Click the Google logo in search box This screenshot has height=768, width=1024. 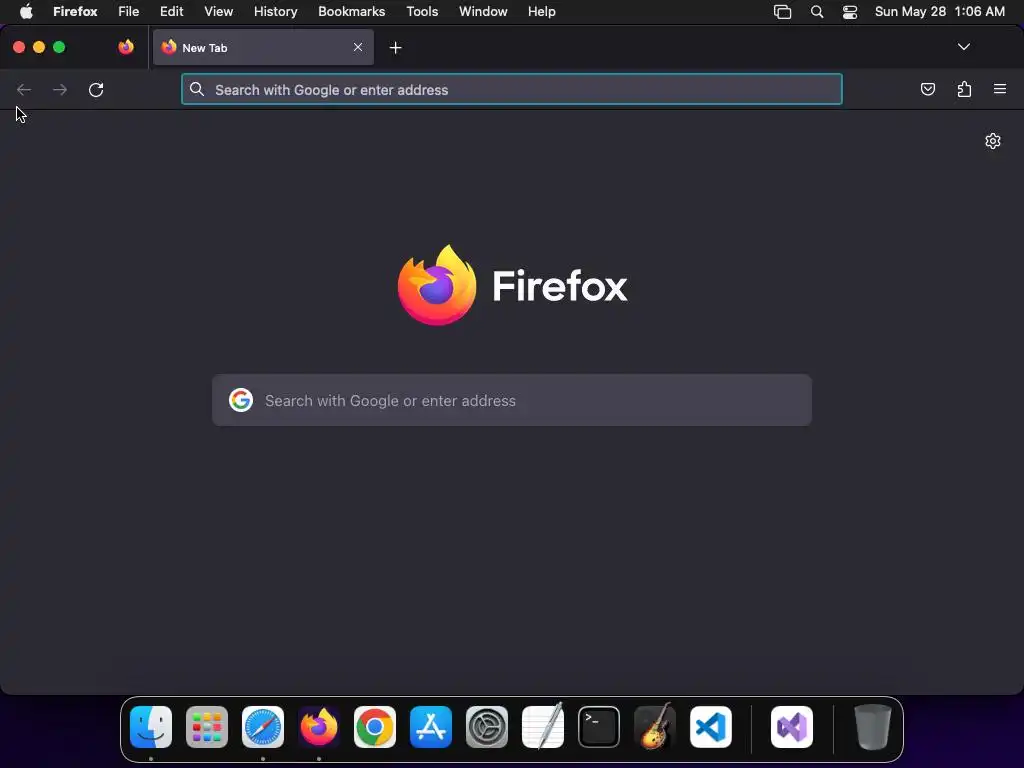coord(241,400)
